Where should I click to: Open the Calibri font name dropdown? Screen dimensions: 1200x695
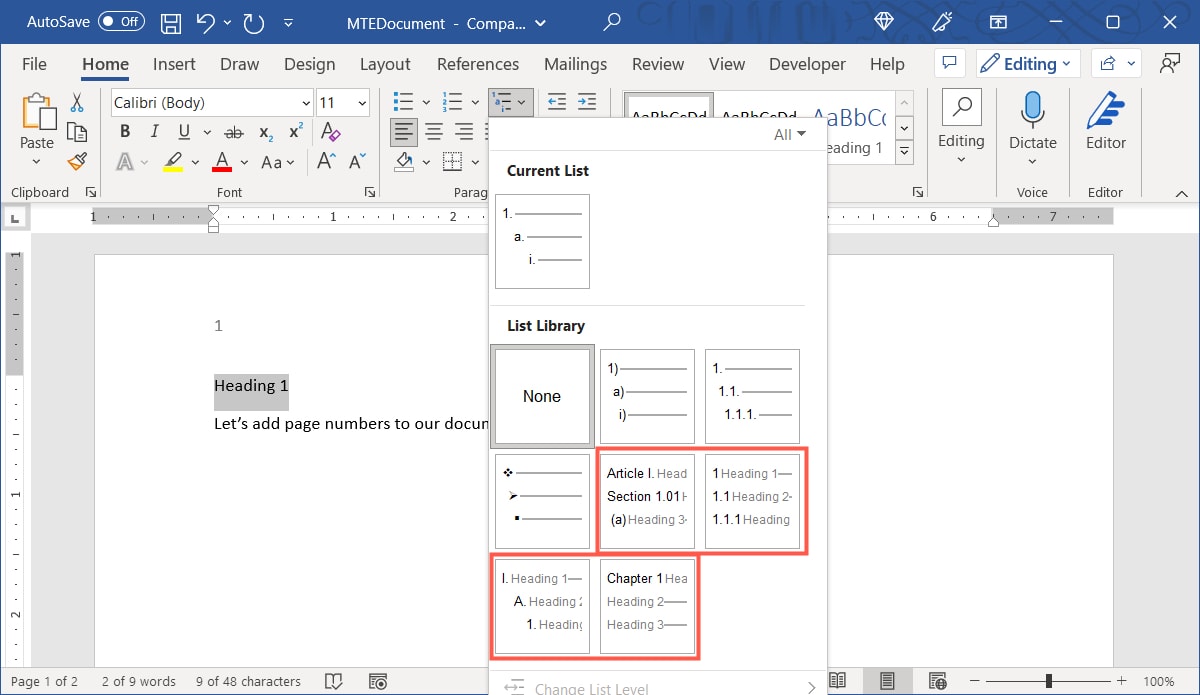(x=306, y=102)
